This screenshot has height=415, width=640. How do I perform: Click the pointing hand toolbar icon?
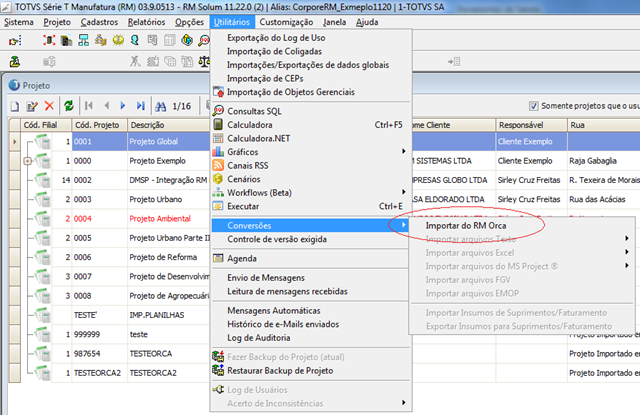tap(15, 40)
